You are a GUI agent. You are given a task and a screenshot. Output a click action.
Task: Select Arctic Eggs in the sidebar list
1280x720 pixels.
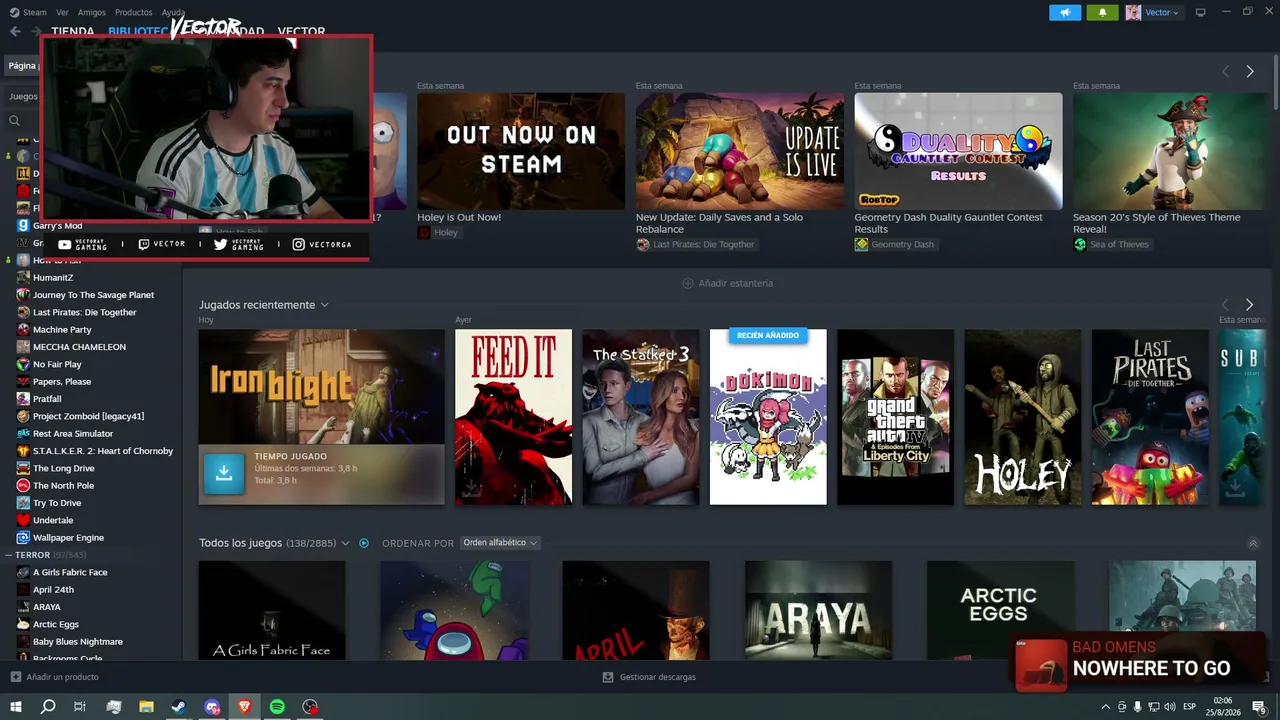[56, 624]
